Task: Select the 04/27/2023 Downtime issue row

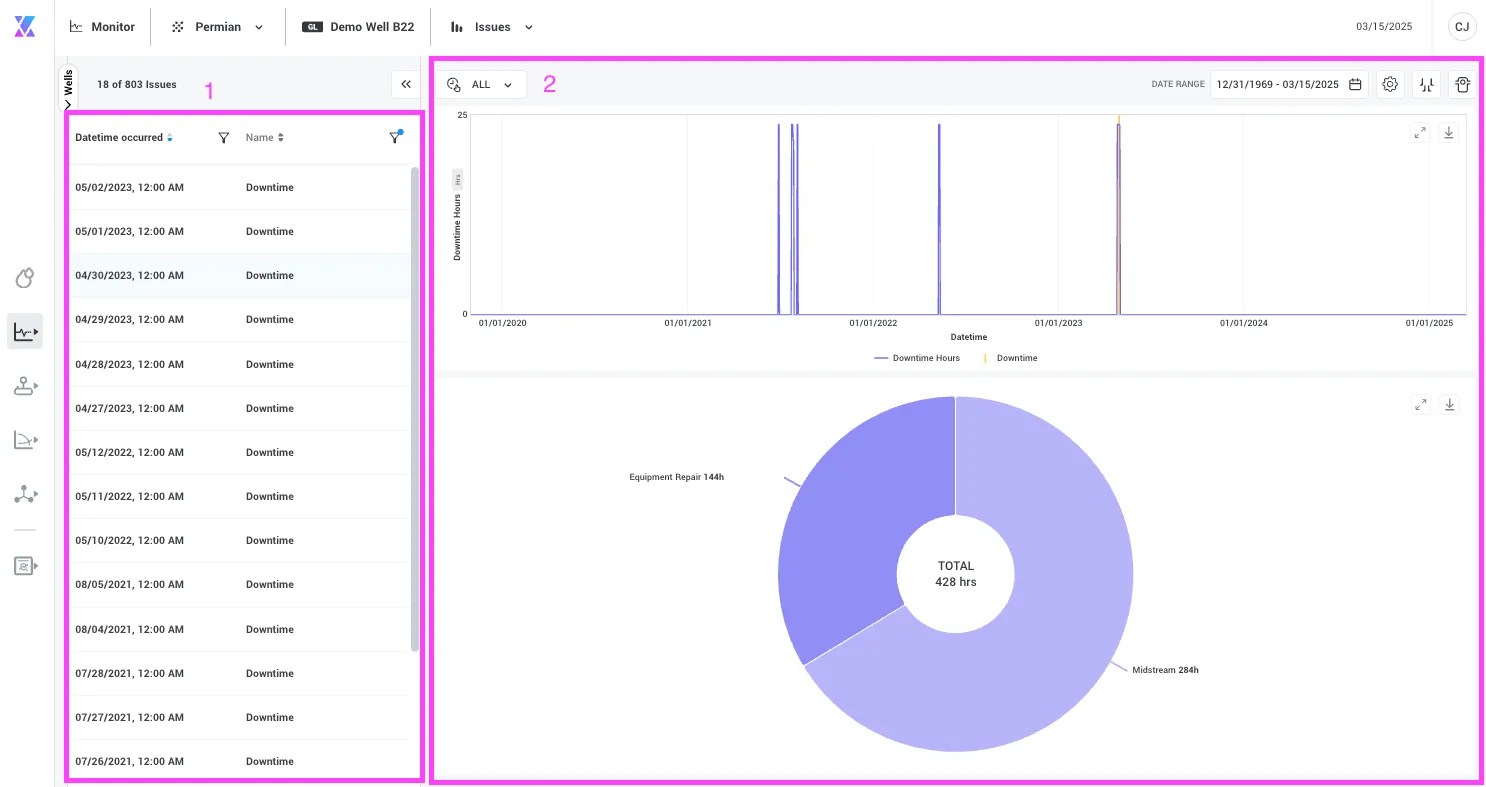Action: point(240,409)
